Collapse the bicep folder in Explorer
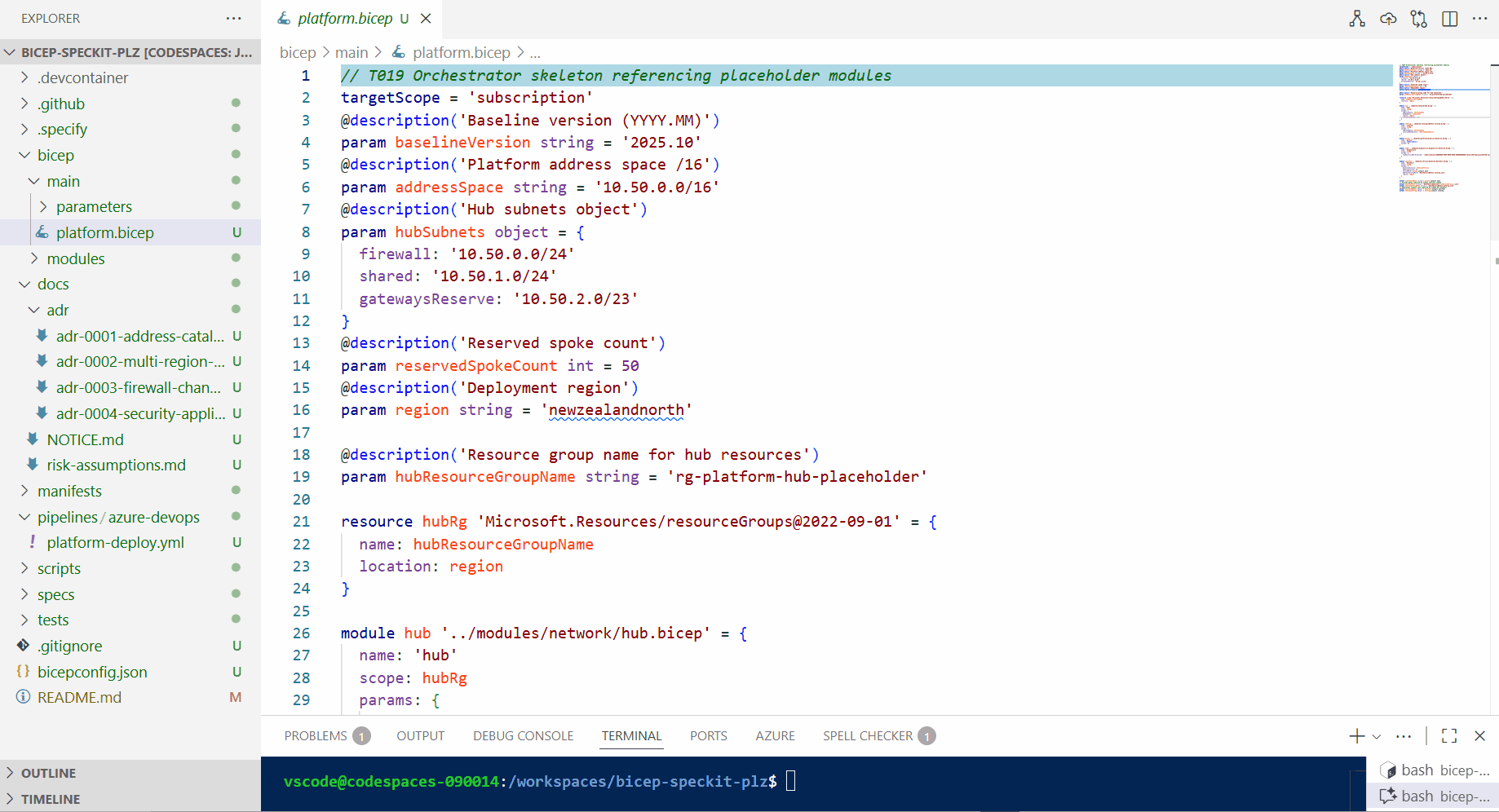 [x=55, y=155]
